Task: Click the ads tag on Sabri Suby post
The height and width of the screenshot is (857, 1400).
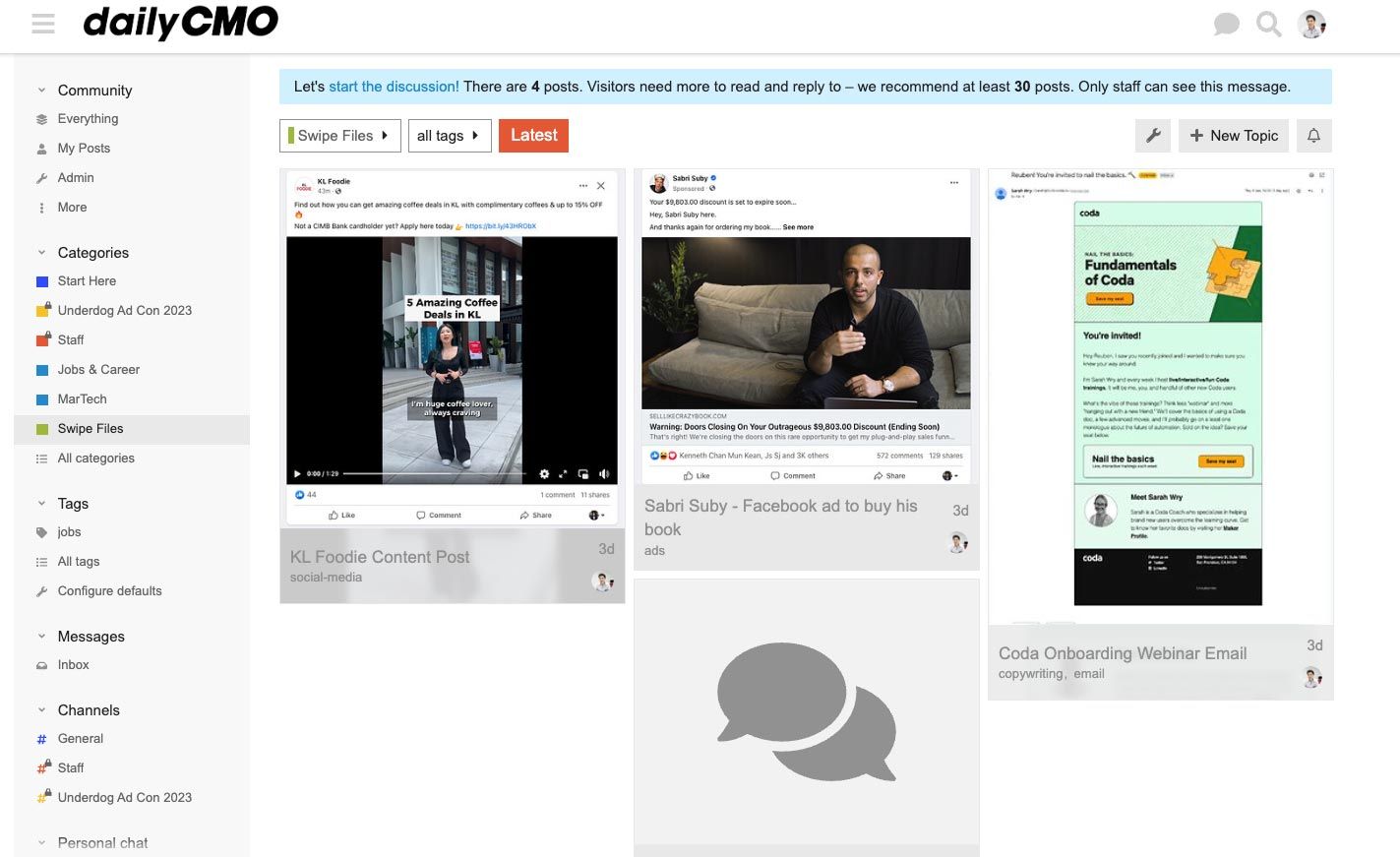Action: (x=654, y=551)
